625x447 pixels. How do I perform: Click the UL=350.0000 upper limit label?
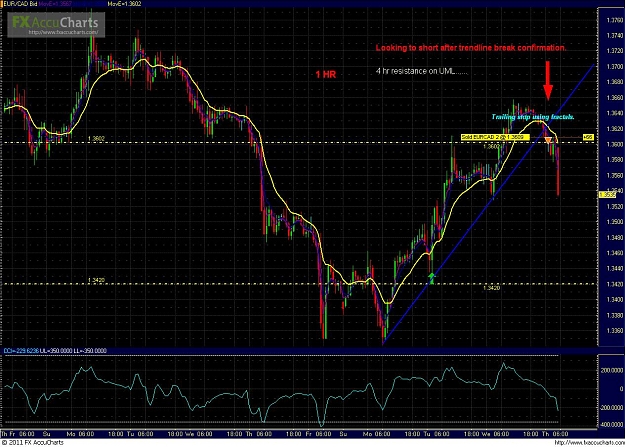pyautogui.click(x=56, y=351)
